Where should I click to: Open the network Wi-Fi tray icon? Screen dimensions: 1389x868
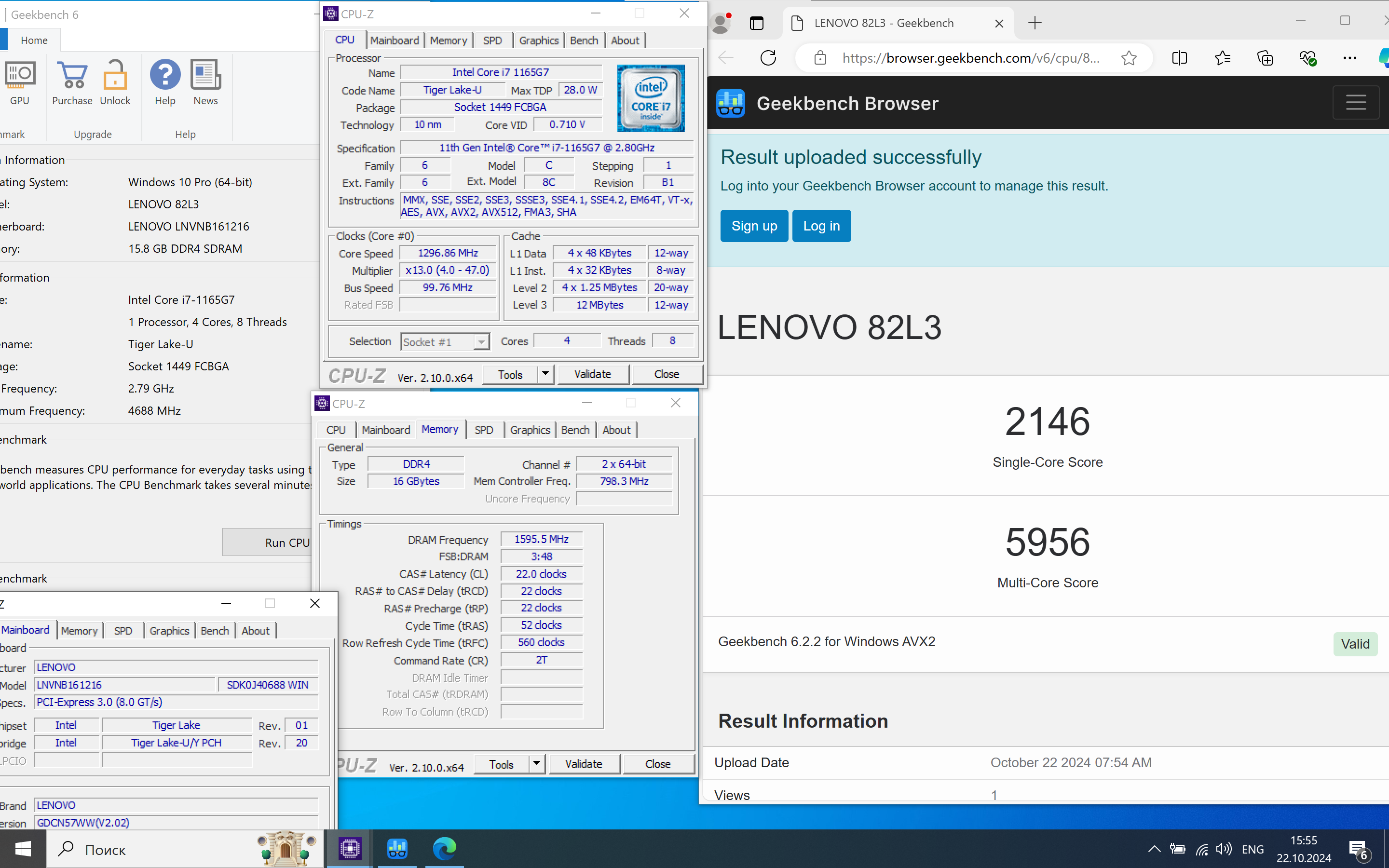click(x=1202, y=849)
